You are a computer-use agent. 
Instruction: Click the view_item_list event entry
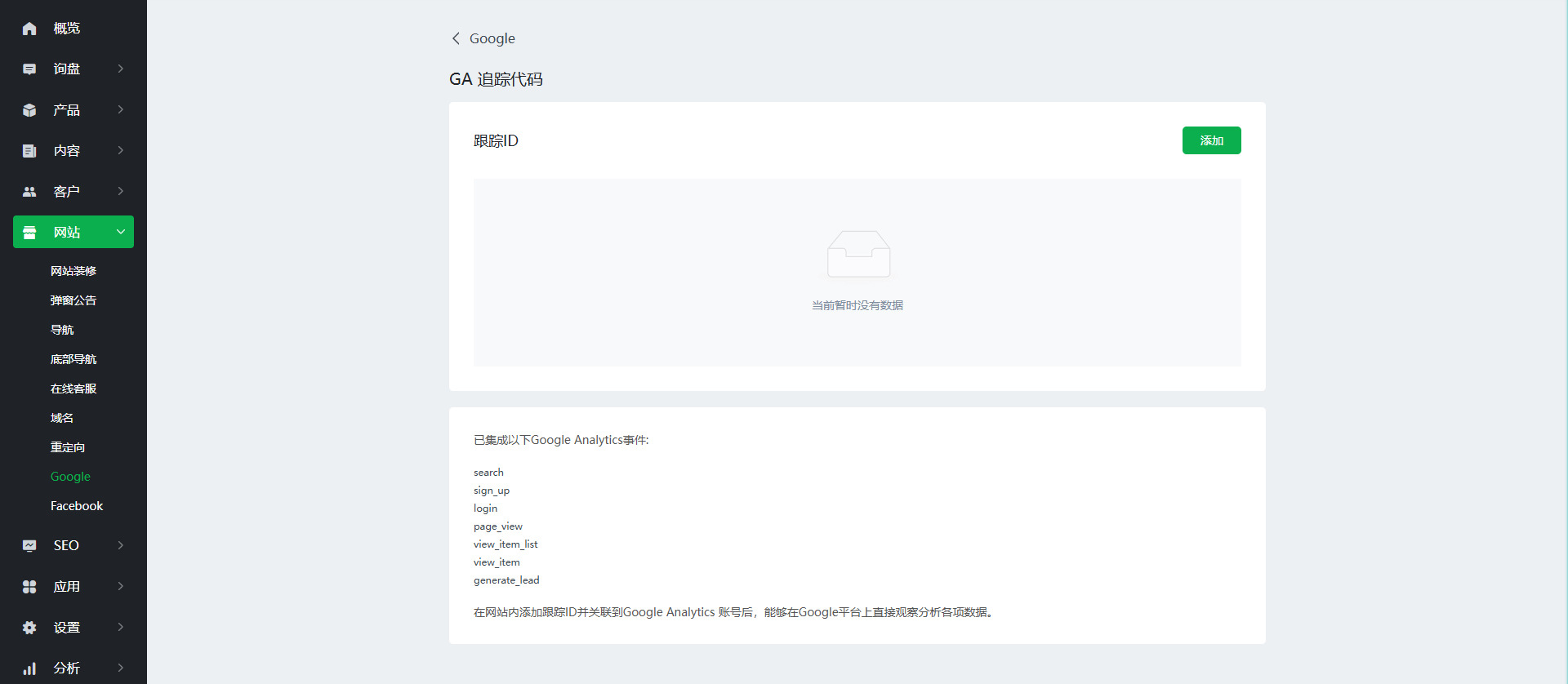pyautogui.click(x=506, y=544)
